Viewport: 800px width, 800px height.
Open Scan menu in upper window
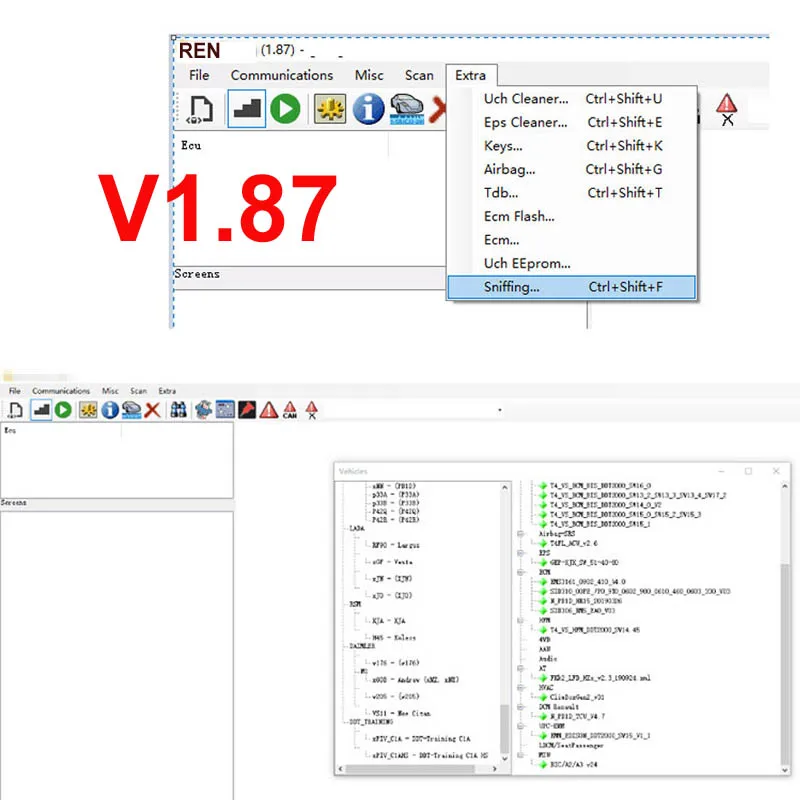pos(419,75)
